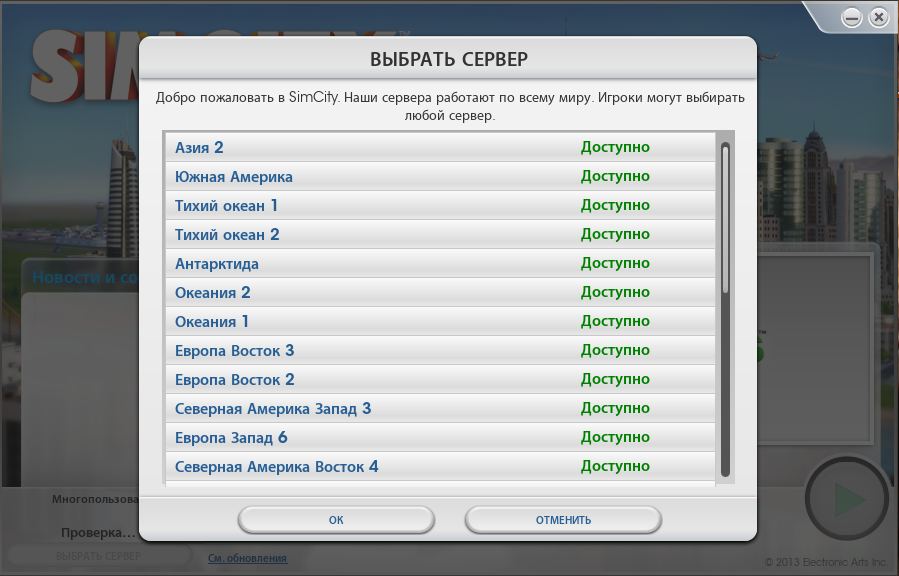Click the green play button in the launcher
This screenshot has width=899, height=576.
pos(847,499)
